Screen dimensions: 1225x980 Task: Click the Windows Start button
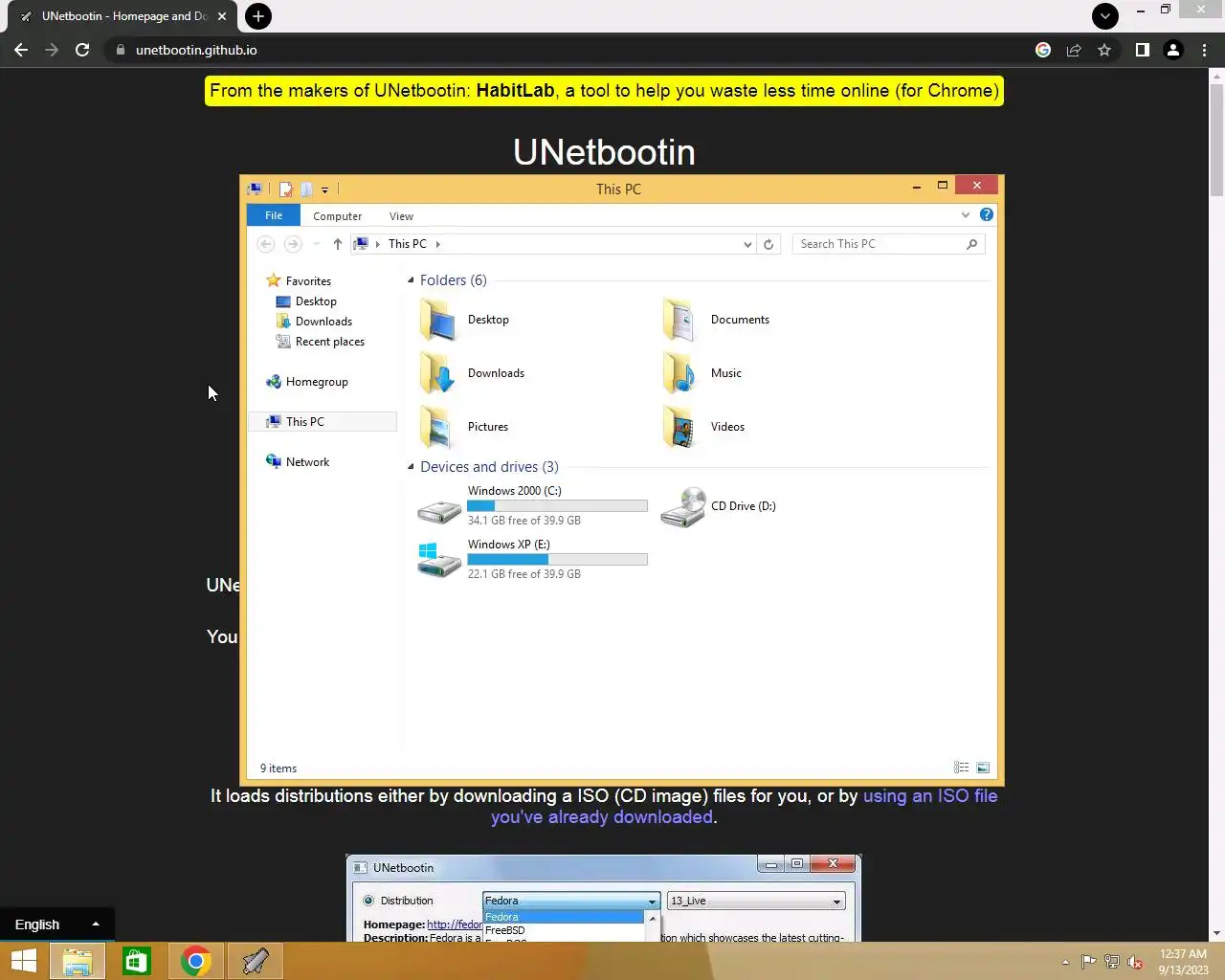pyautogui.click(x=23, y=961)
